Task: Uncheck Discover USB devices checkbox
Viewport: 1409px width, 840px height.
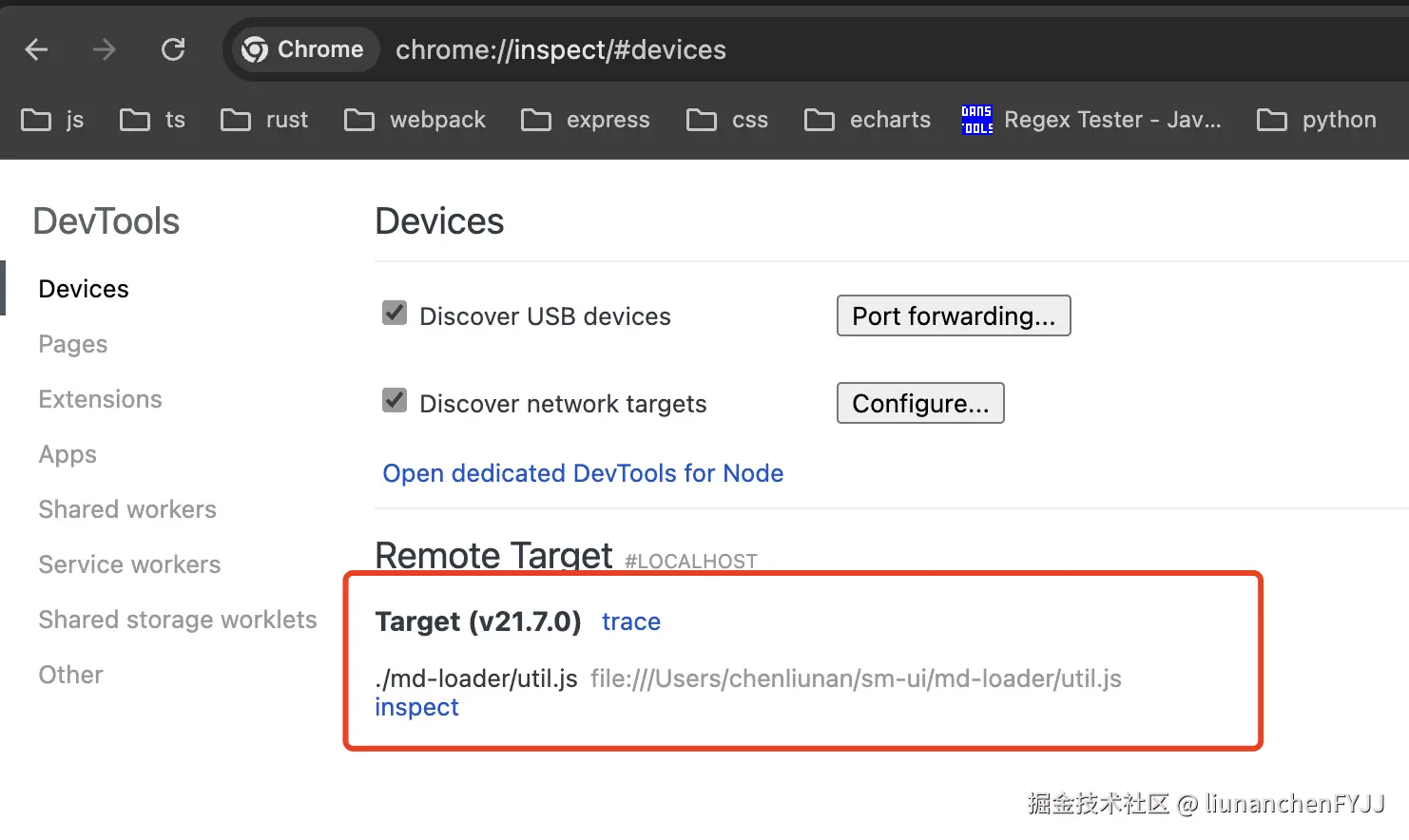Action: coord(395,314)
